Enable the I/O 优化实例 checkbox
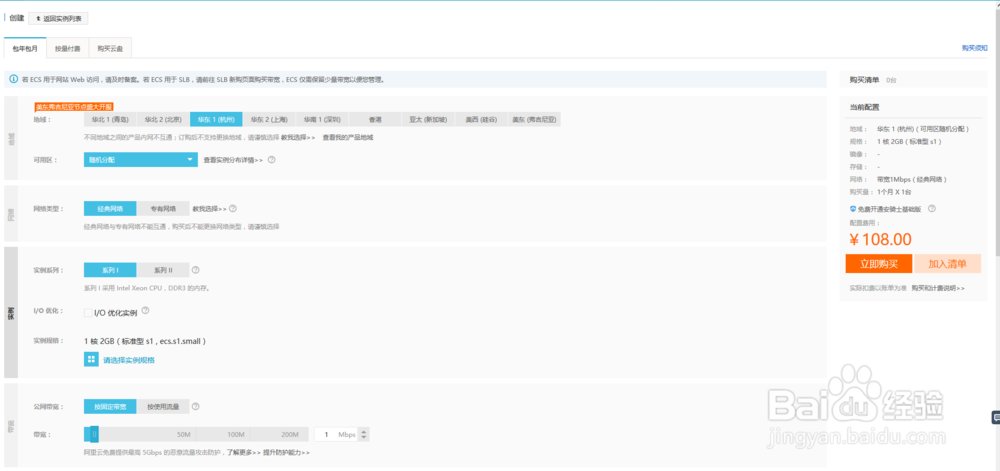This screenshot has height=471, width=1000. pyautogui.click(x=88, y=313)
